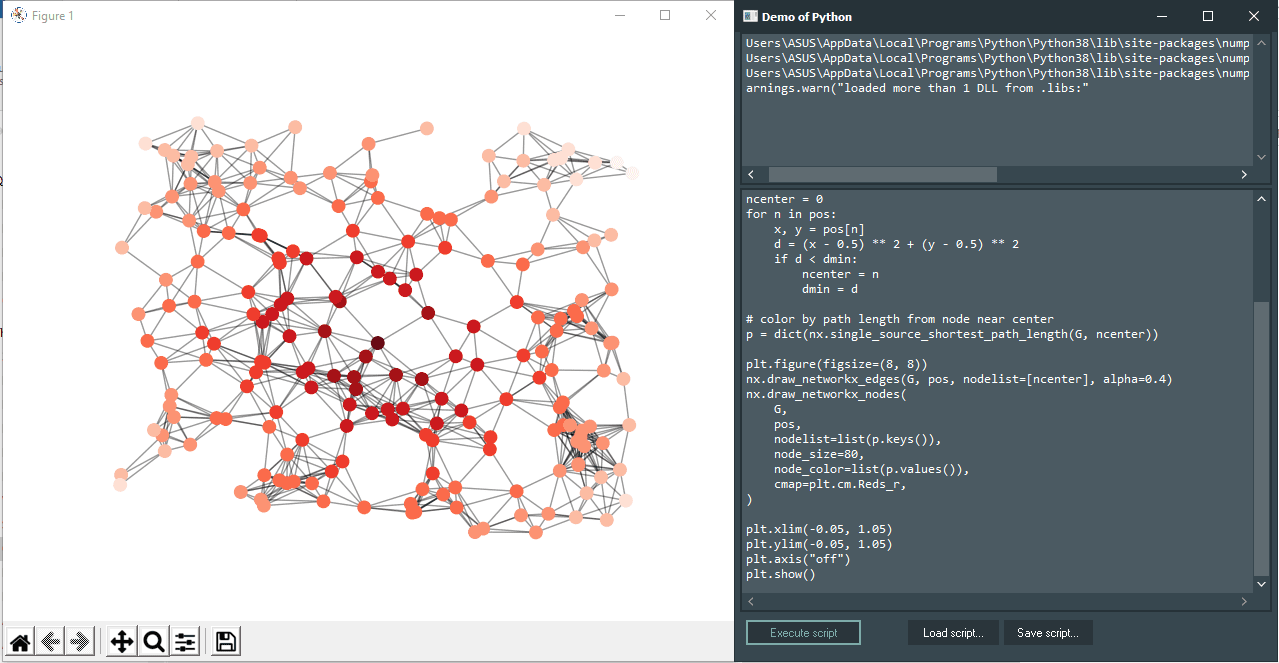Click the down arrow on the editor's vertical scrollbar
Screen dimensions: 1279x663
[x=1261, y=584]
